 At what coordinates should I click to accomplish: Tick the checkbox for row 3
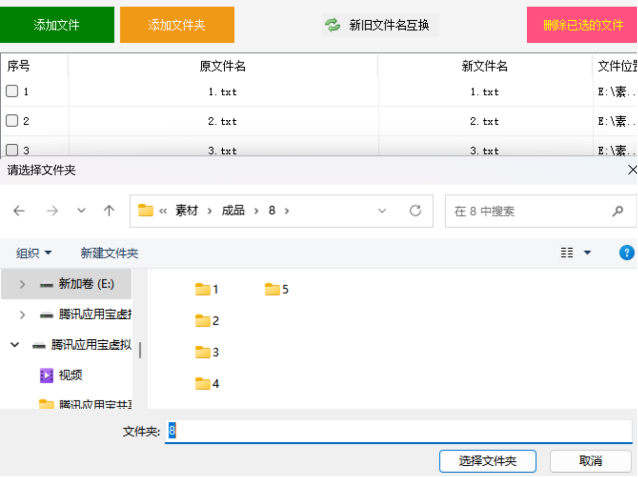pyautogui.click(x=12, y=150)
